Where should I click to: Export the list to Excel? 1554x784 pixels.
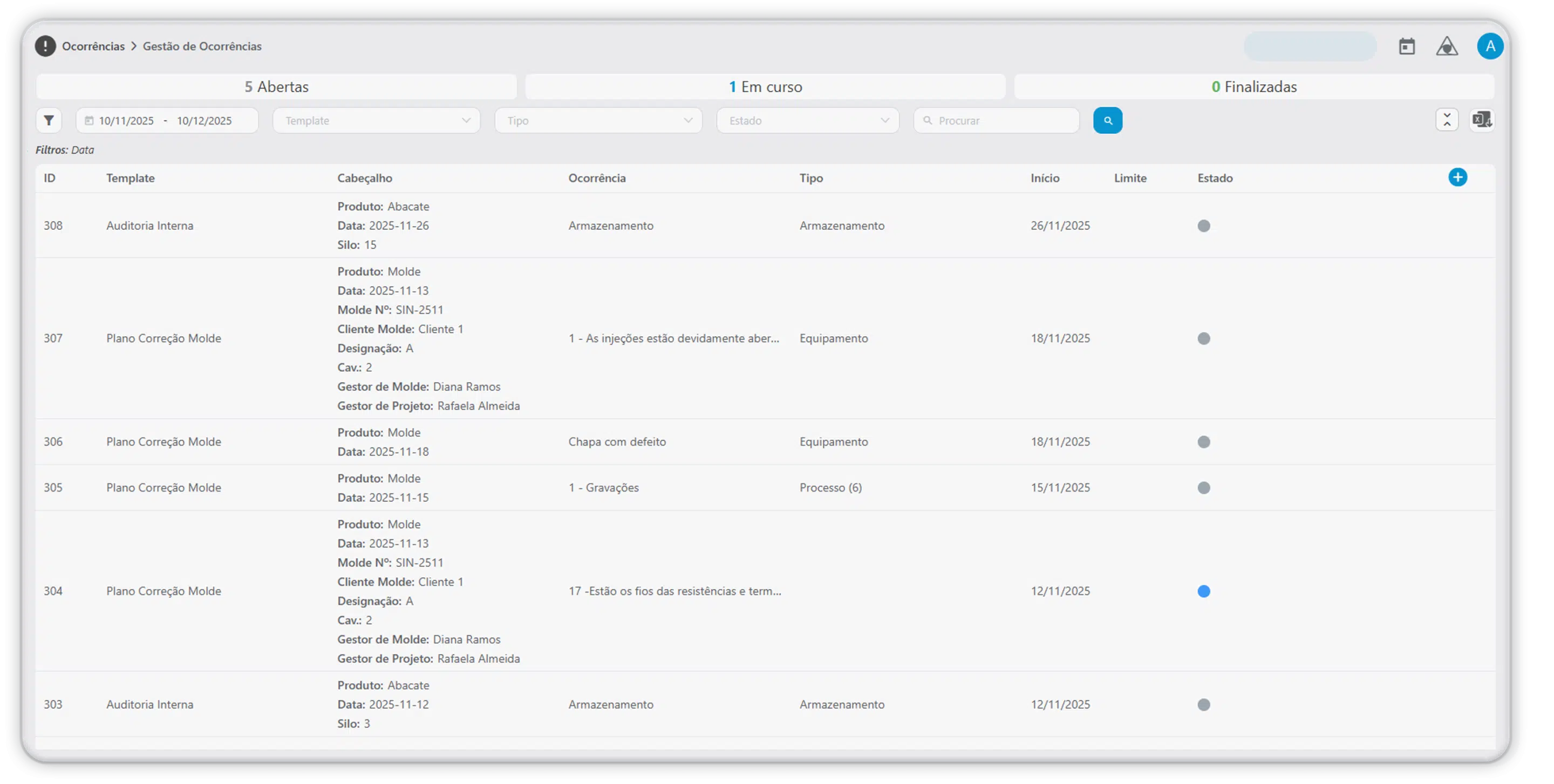(x=1482, y=120)
